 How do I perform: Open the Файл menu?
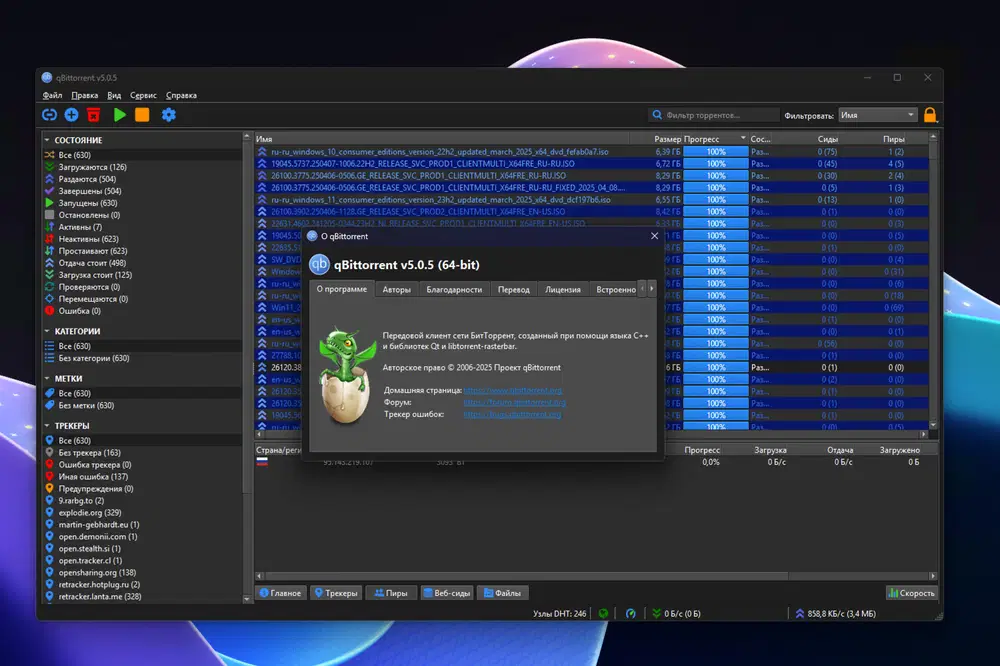pos(52,95)
